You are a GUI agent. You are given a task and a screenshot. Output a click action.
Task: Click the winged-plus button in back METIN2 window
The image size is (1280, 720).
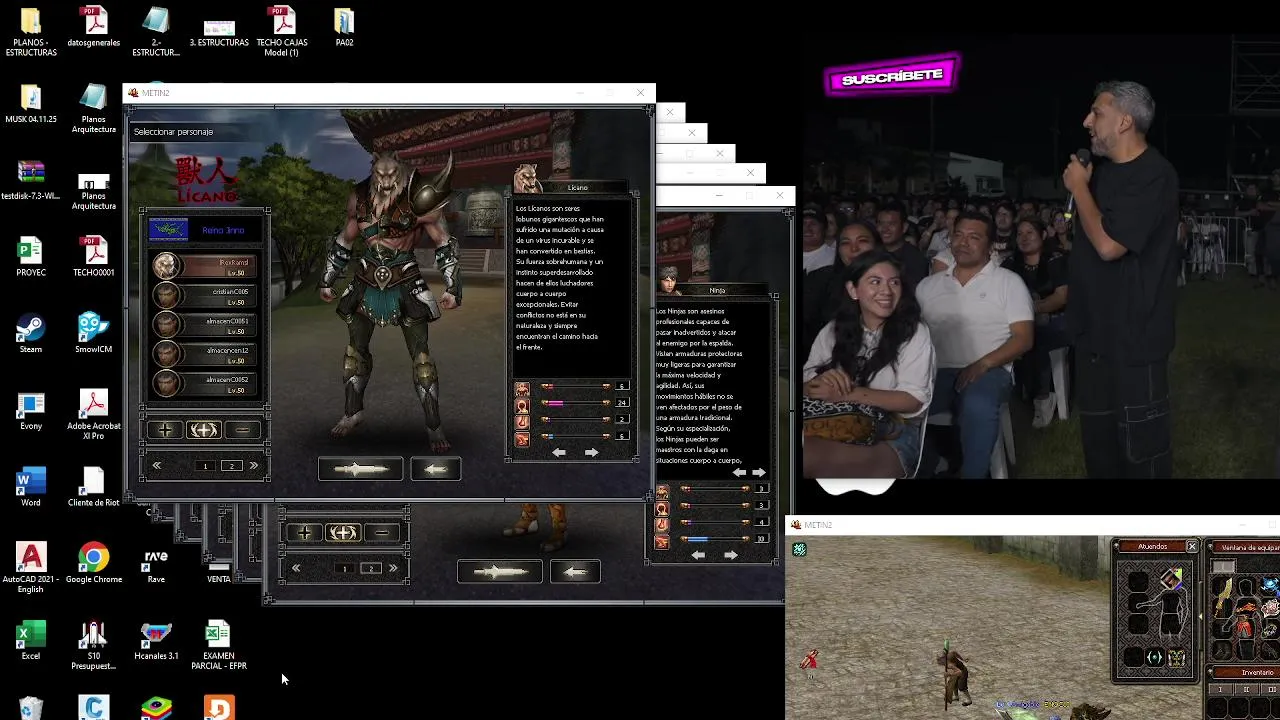[343, 533]
